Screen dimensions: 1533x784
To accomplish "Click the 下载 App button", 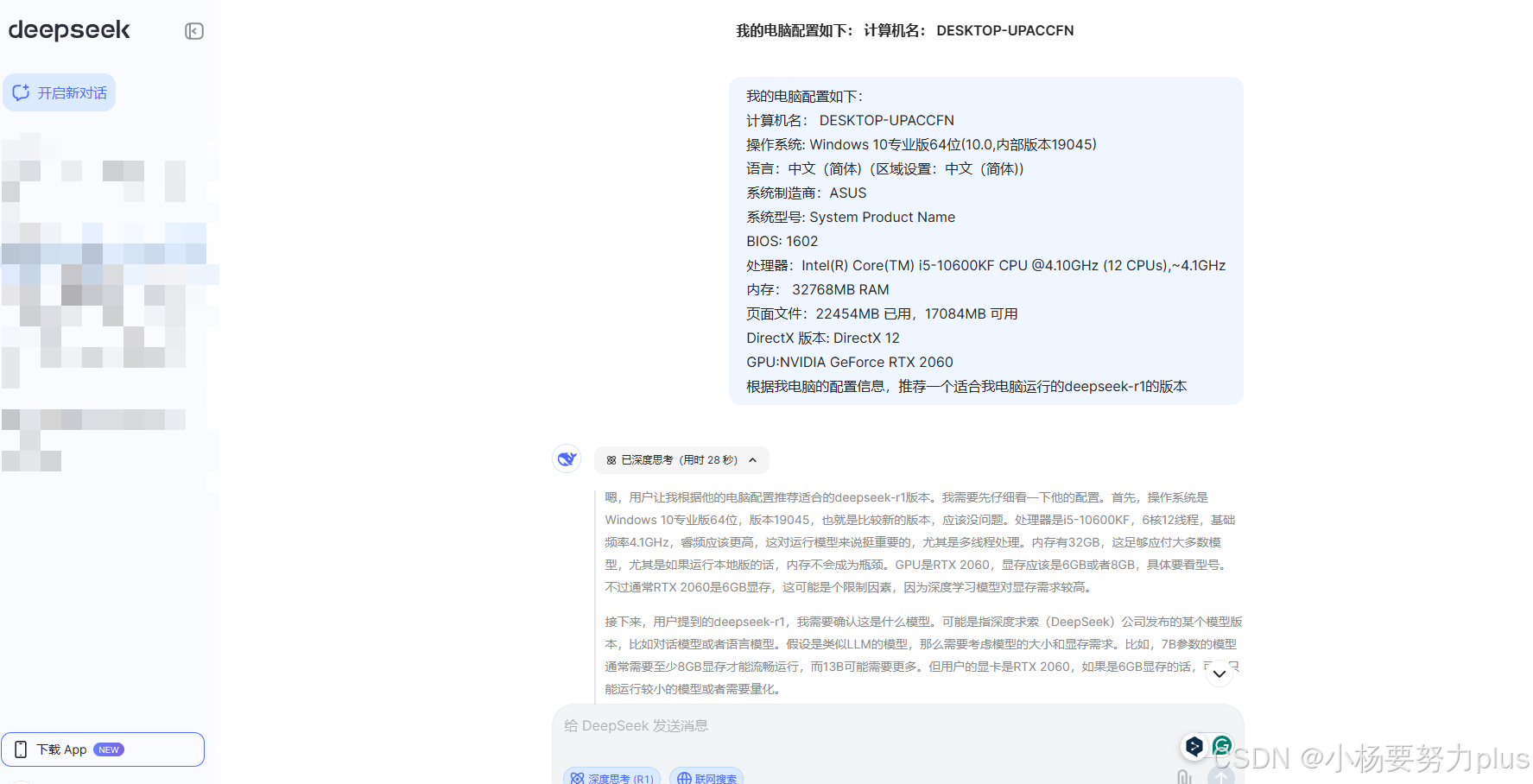I will pos(103,749).
